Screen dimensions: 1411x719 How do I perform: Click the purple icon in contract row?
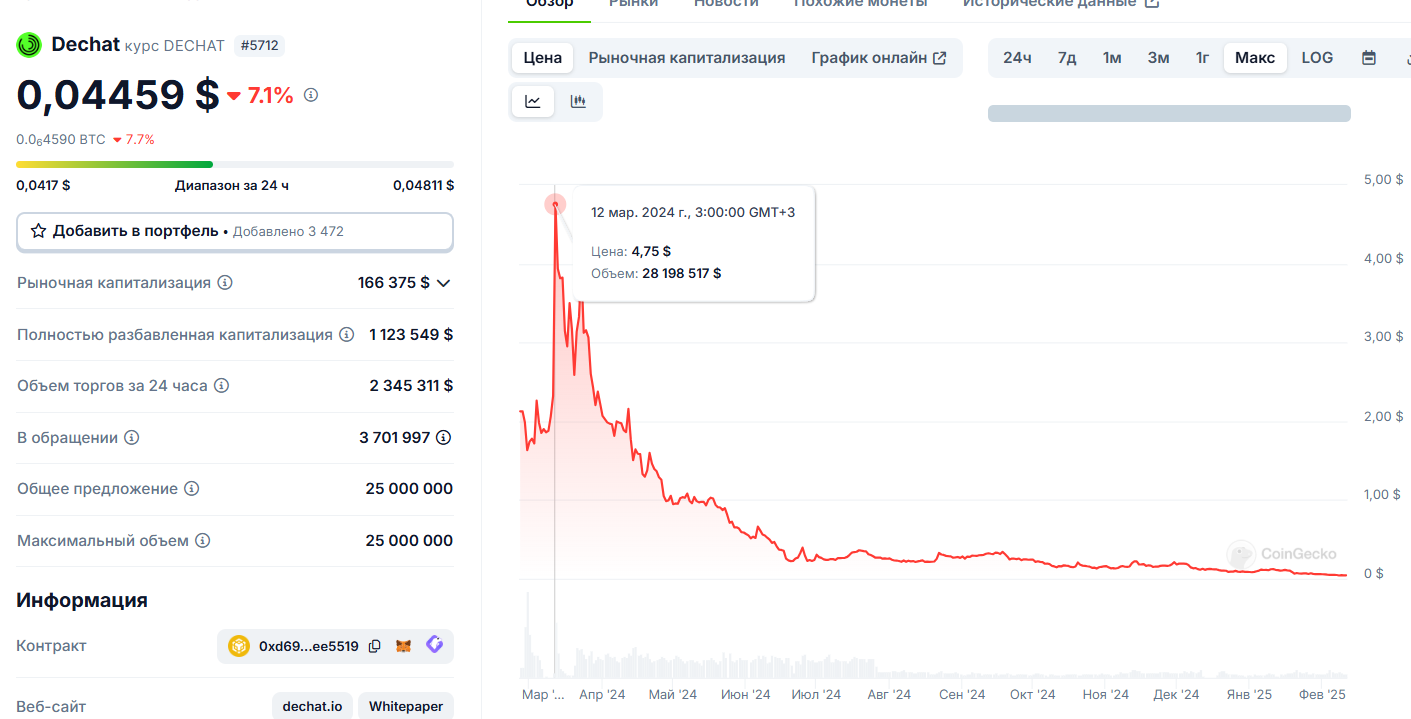(434, 646)
